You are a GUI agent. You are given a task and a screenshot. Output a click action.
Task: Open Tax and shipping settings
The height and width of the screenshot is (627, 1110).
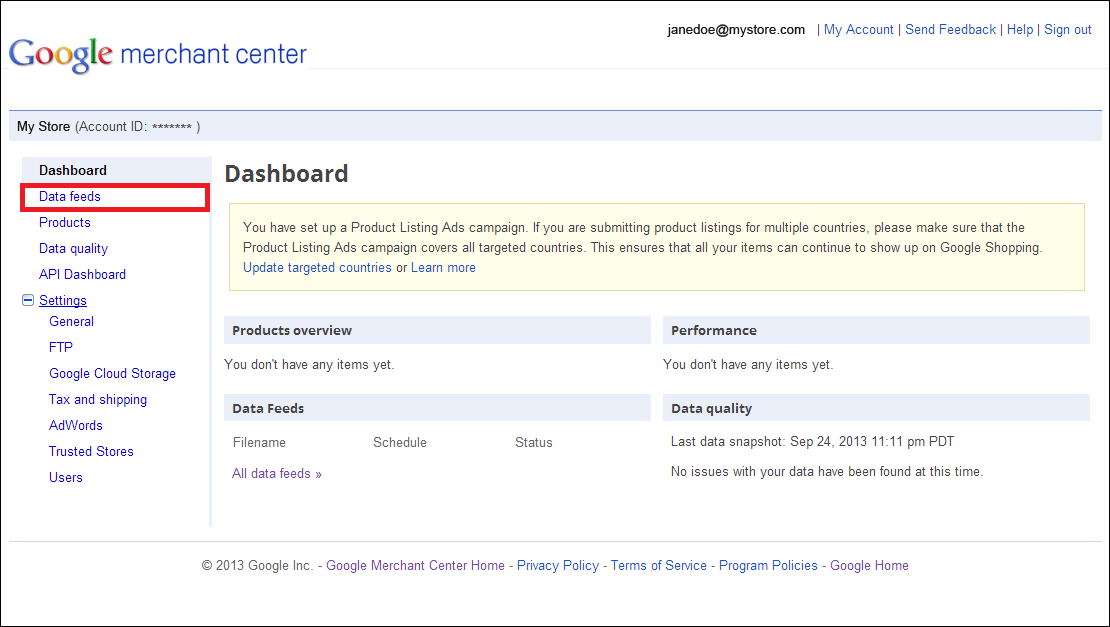click(98, 400)
